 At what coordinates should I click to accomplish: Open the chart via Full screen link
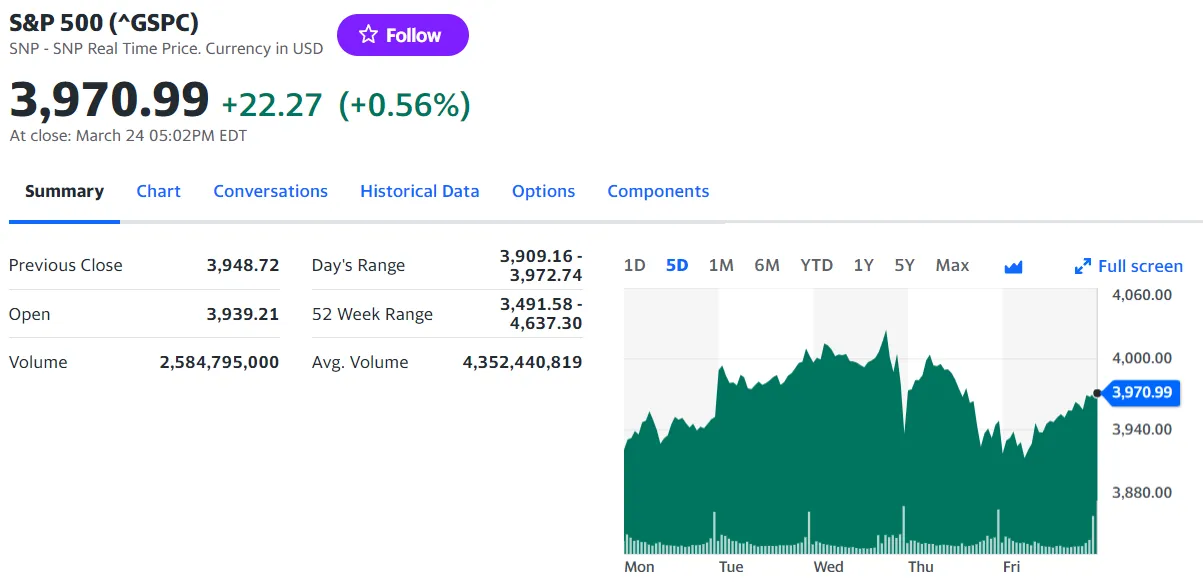click(x=1140, y=266)
